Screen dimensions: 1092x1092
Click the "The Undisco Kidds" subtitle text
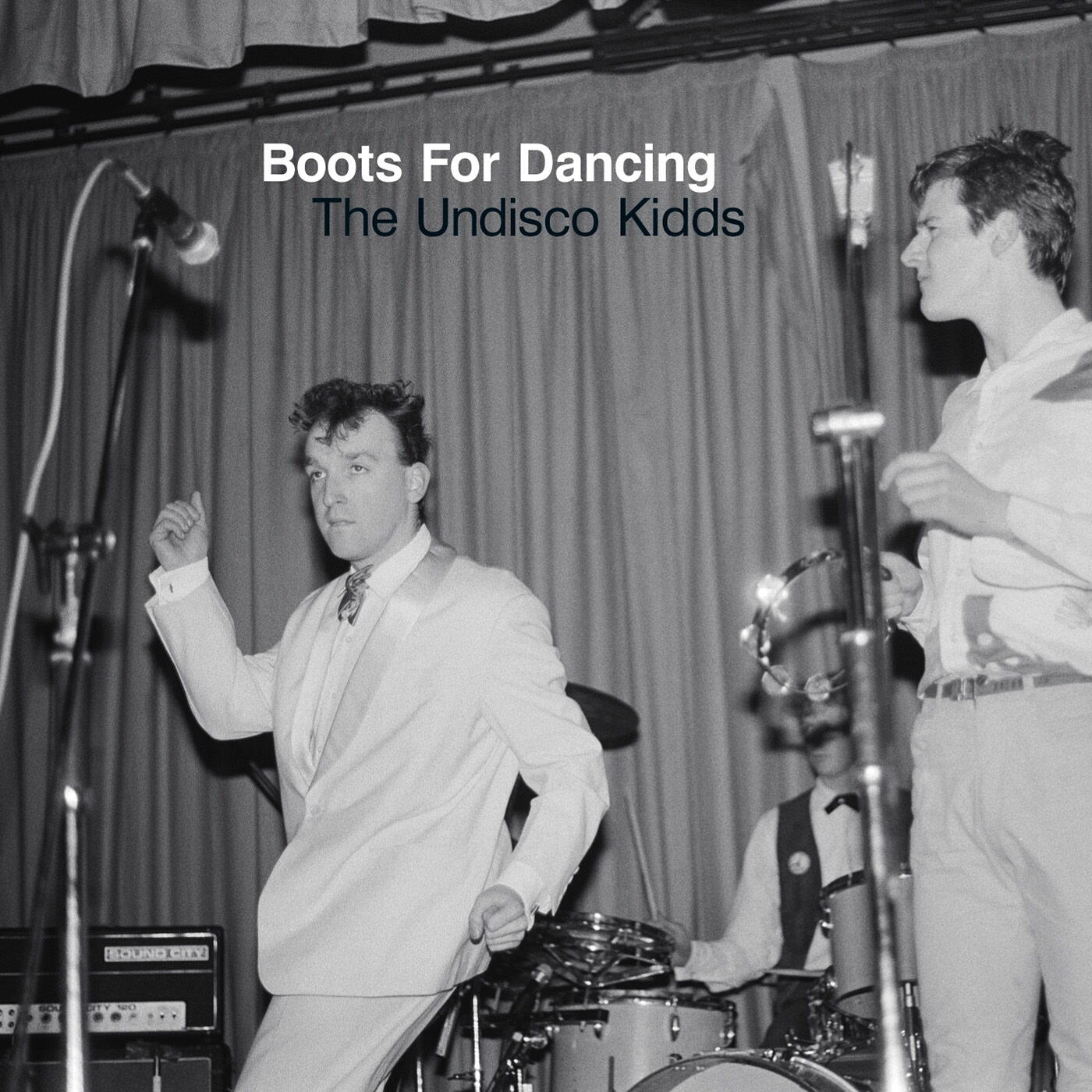(528, 218)
